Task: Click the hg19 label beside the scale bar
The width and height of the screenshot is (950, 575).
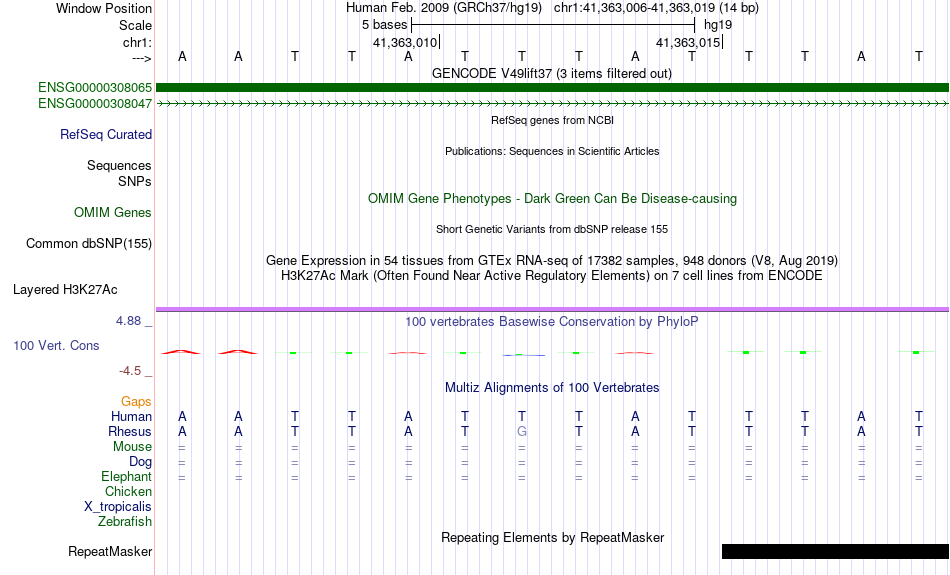Action: [718, 25]
